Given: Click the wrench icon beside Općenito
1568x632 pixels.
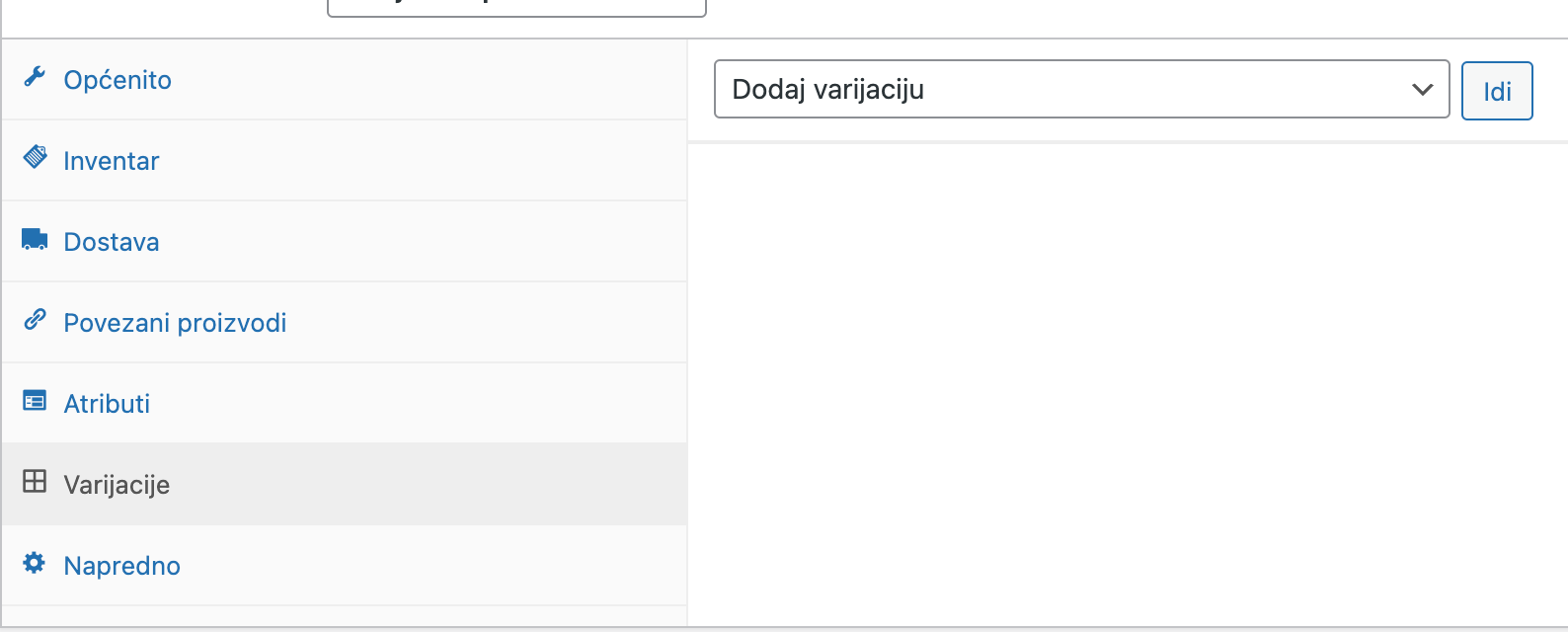Looking at the screenshot, I should [36, 77].
